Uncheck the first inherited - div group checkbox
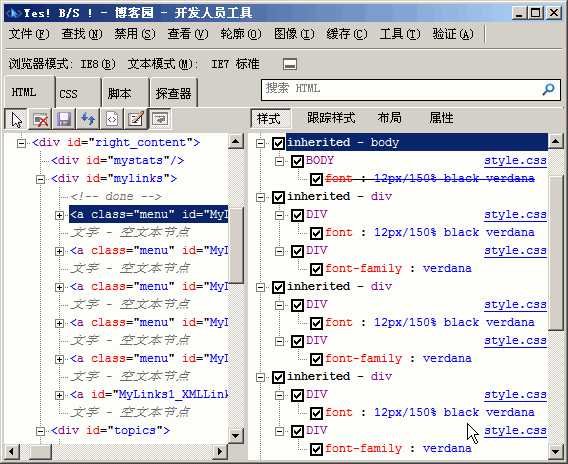This screenshot has height=464, width=568. click(x=278, y=197)
